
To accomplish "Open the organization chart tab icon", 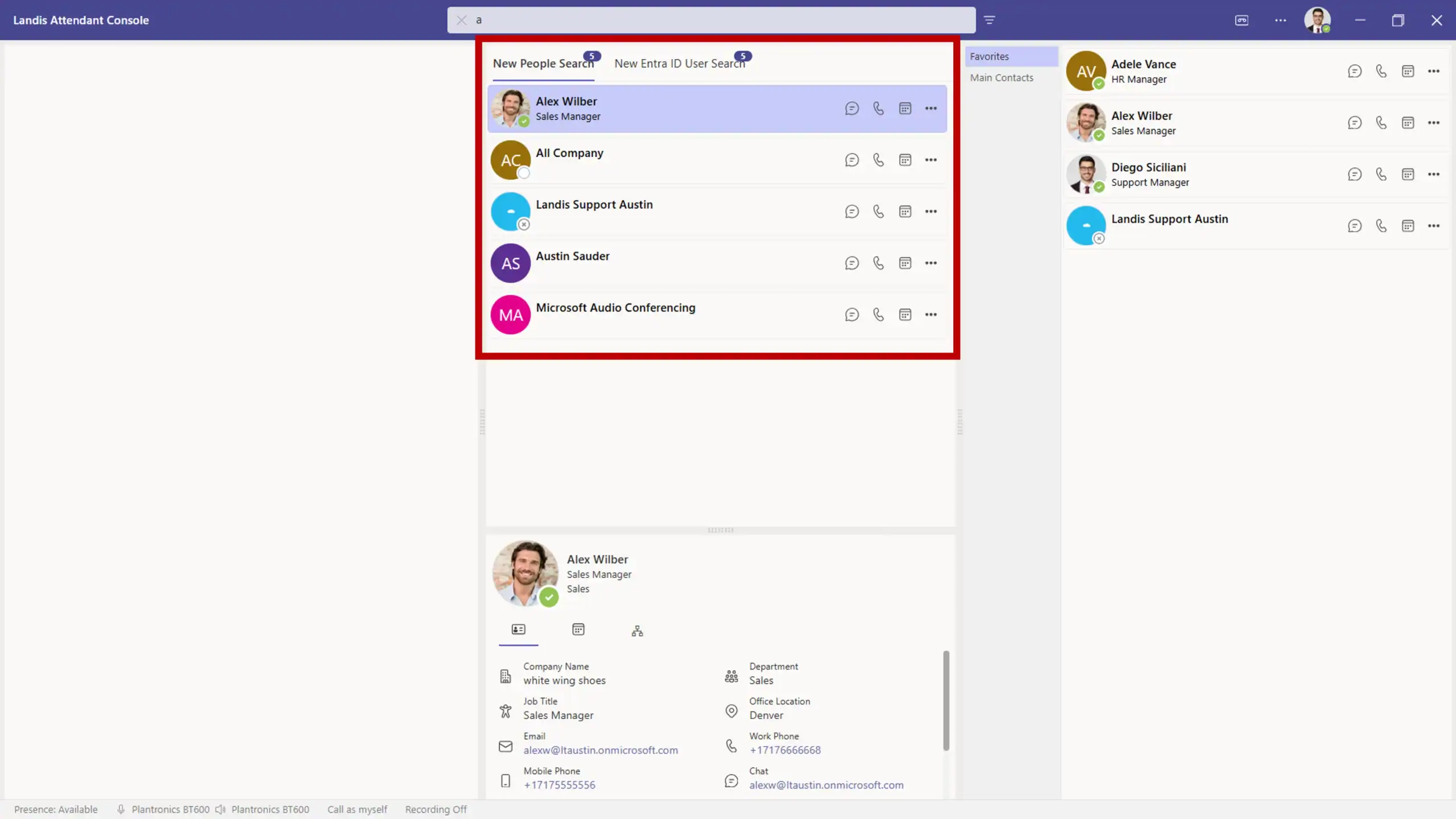I will pyautogui.click(x=637, y=630).
